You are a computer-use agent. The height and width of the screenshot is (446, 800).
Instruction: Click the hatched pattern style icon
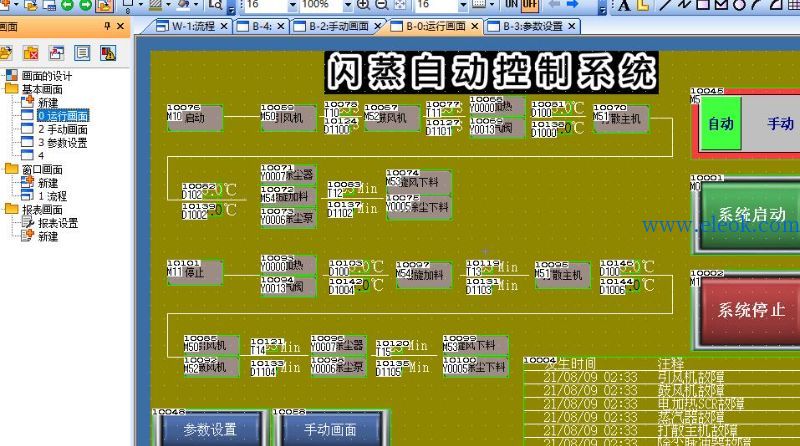(156, 5)
